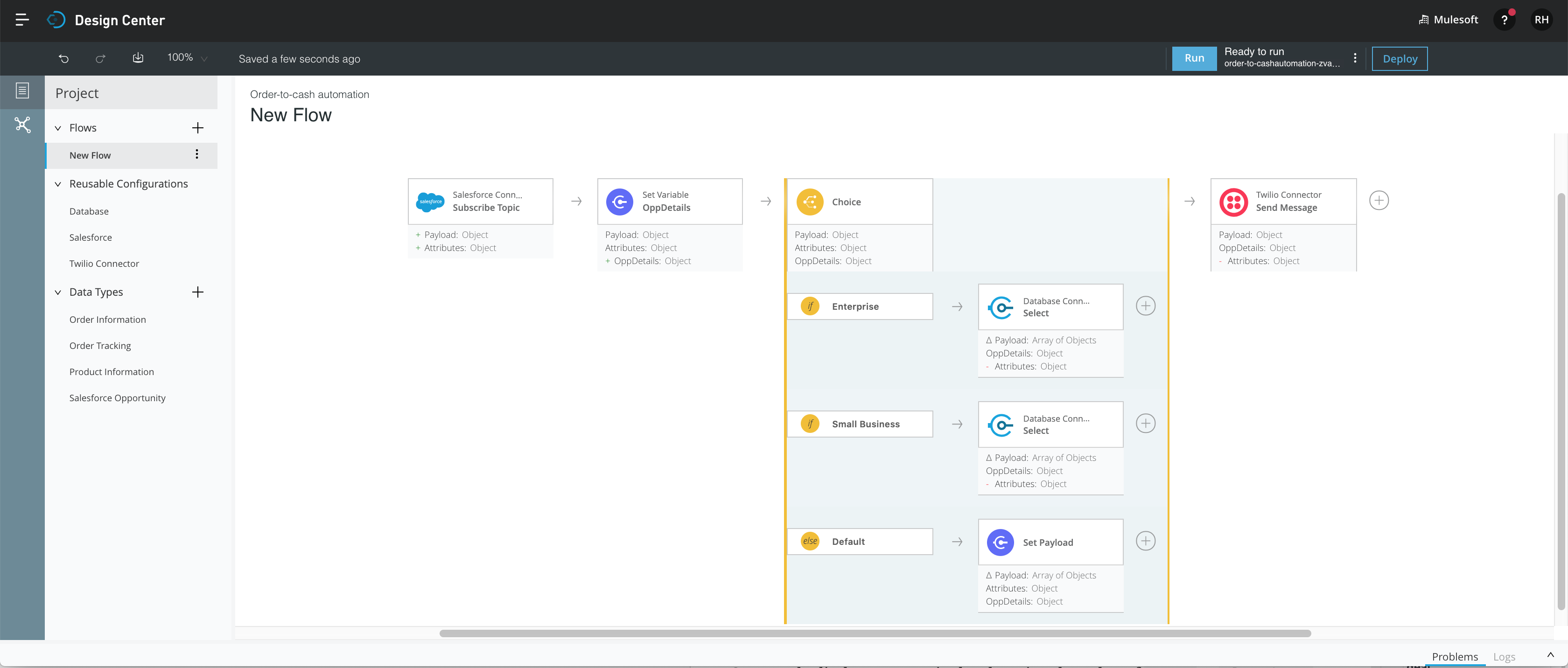This screenshot has width=1568, height=668.
Task: Select the Salesforce Opportunity data type
Action: point(117,398)
